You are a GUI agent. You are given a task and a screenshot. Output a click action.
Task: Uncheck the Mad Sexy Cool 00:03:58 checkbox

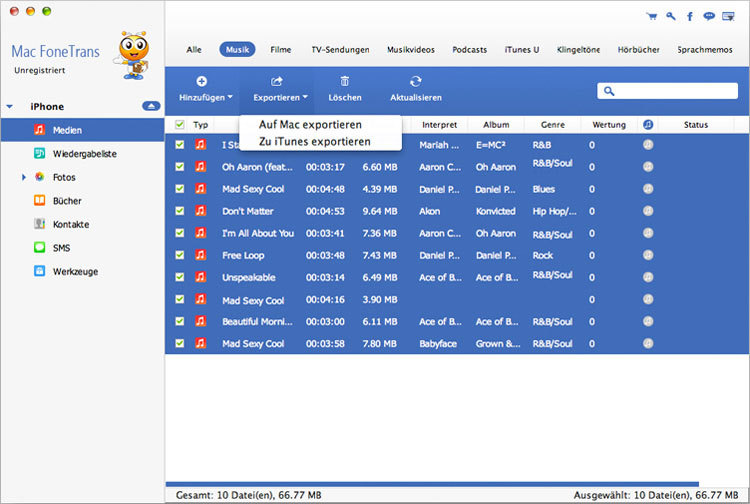coord(179,343)
